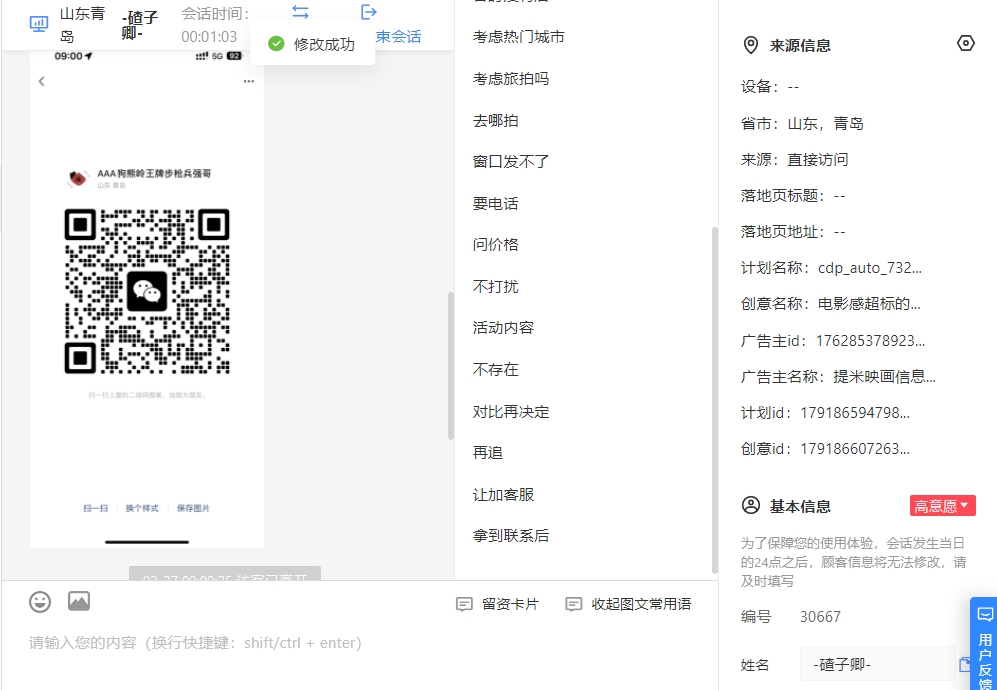Select quick phrase 问价格
The image size is (997, 690).
495,245
